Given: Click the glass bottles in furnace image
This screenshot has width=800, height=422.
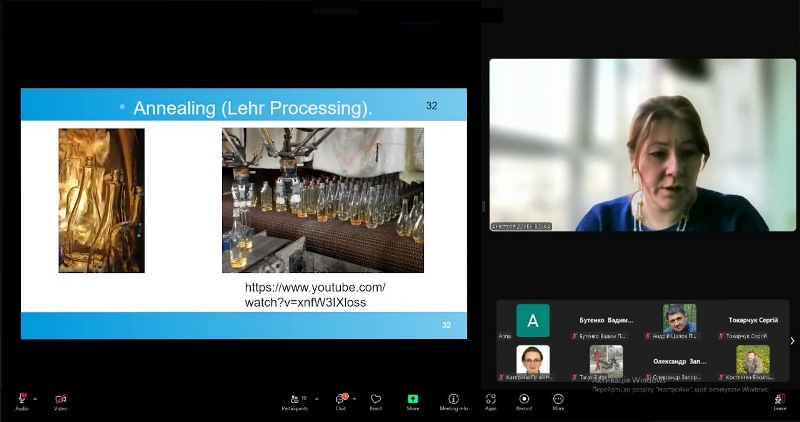Looking at the screenshot, I should (102, 200).
